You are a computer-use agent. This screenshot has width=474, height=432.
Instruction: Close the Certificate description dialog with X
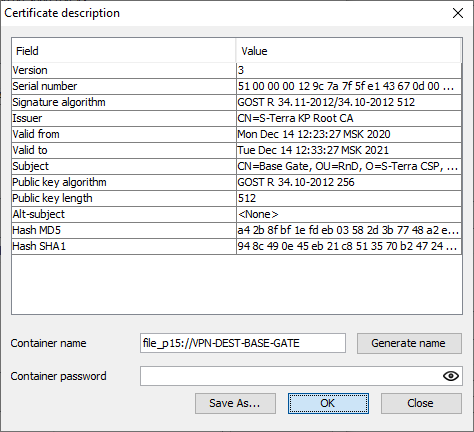tap(458, 13)
